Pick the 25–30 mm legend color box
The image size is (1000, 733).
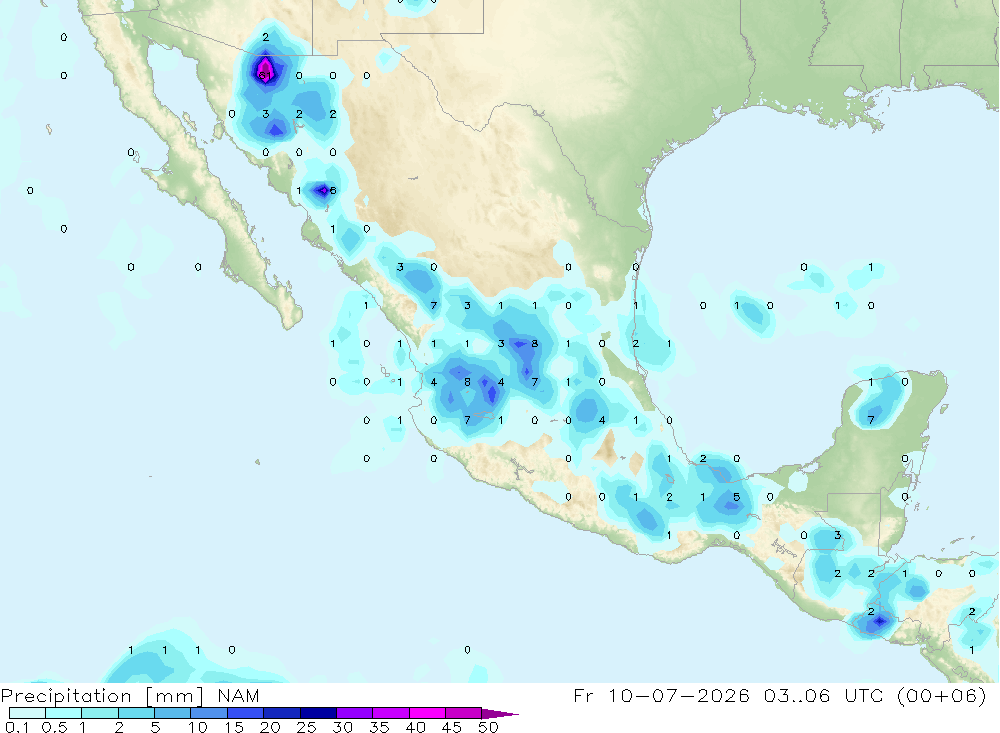318,713
